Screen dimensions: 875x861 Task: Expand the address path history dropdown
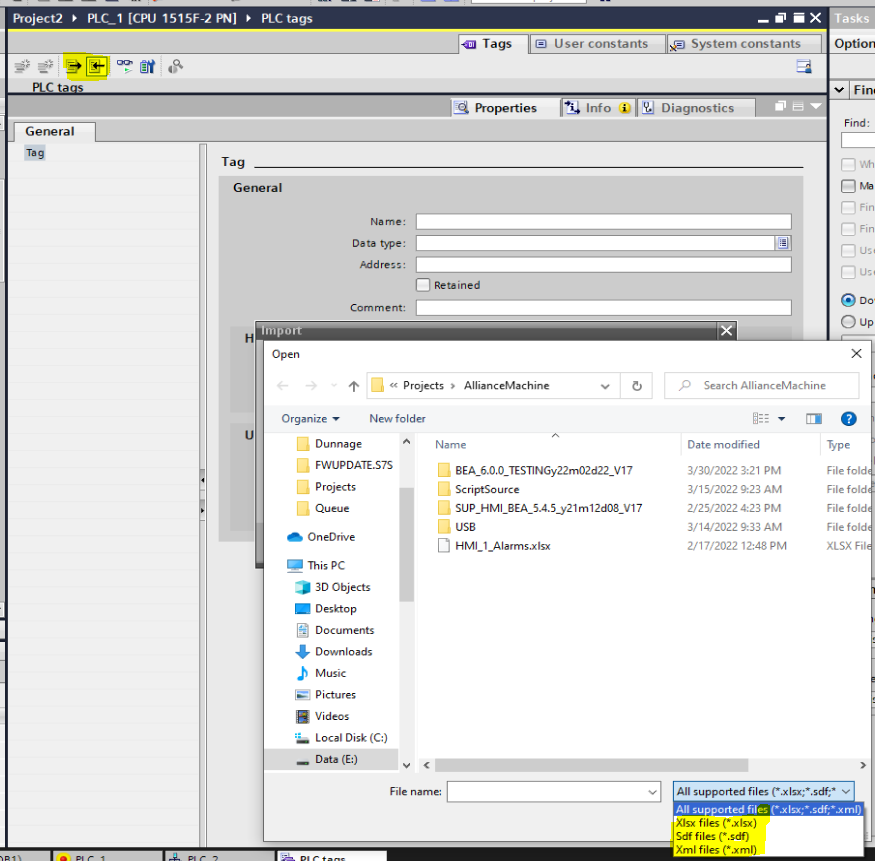[605, 386]
